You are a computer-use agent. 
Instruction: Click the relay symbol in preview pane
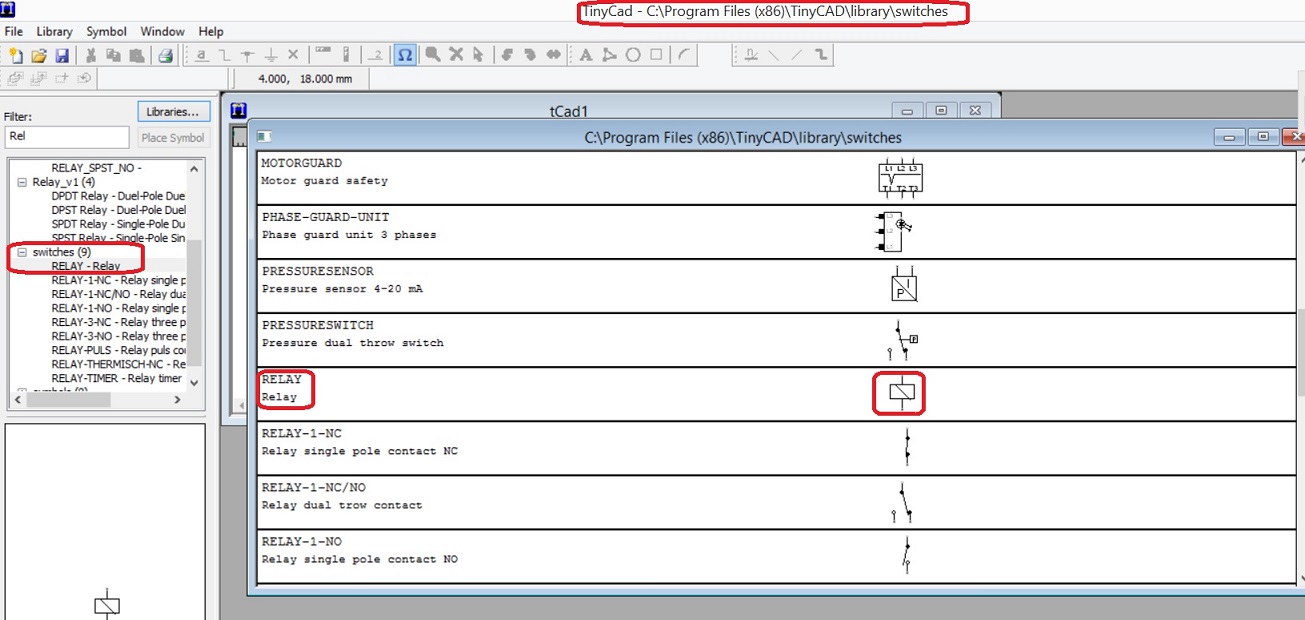(x=107, y=603)
